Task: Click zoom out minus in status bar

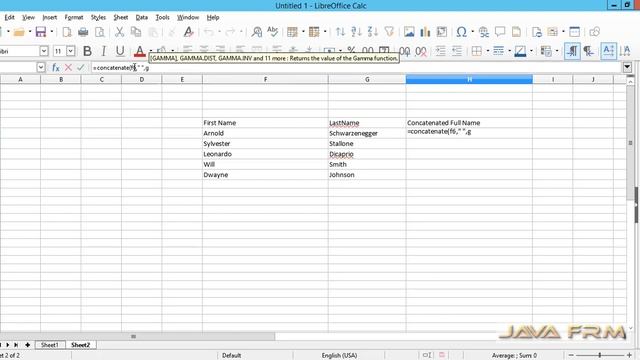Action: 571,356
